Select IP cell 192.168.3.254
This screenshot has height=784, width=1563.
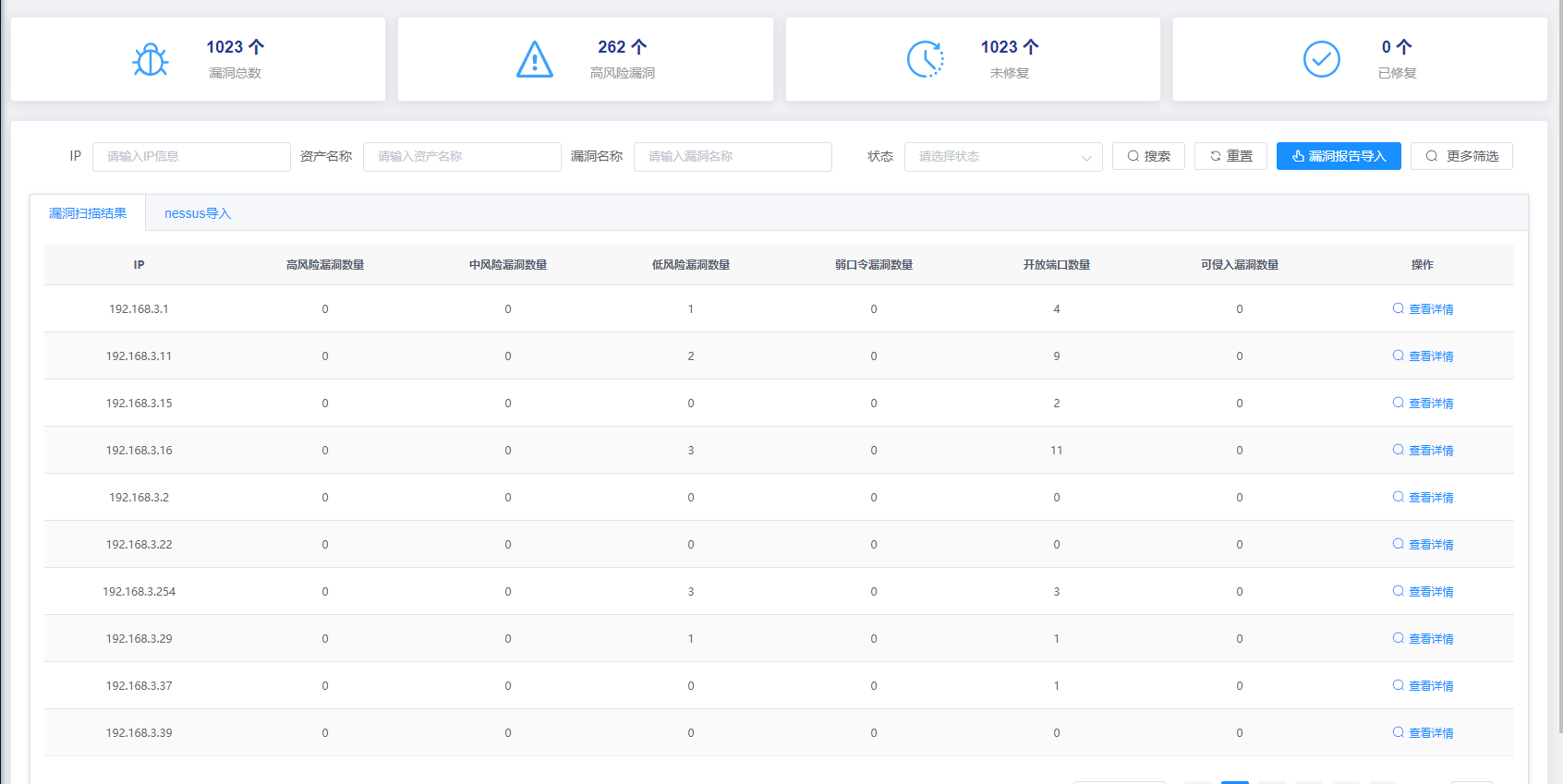pos(139,592)
